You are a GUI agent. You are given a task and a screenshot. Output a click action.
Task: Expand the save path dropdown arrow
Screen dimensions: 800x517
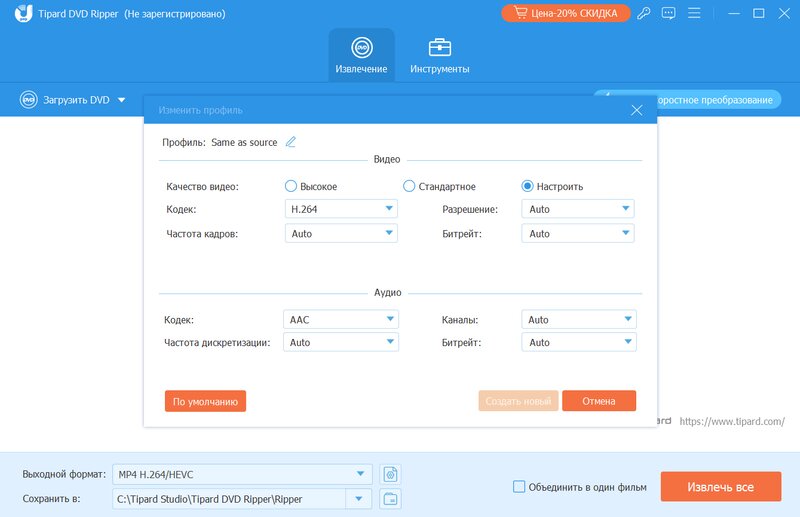[x=359, y=499]
